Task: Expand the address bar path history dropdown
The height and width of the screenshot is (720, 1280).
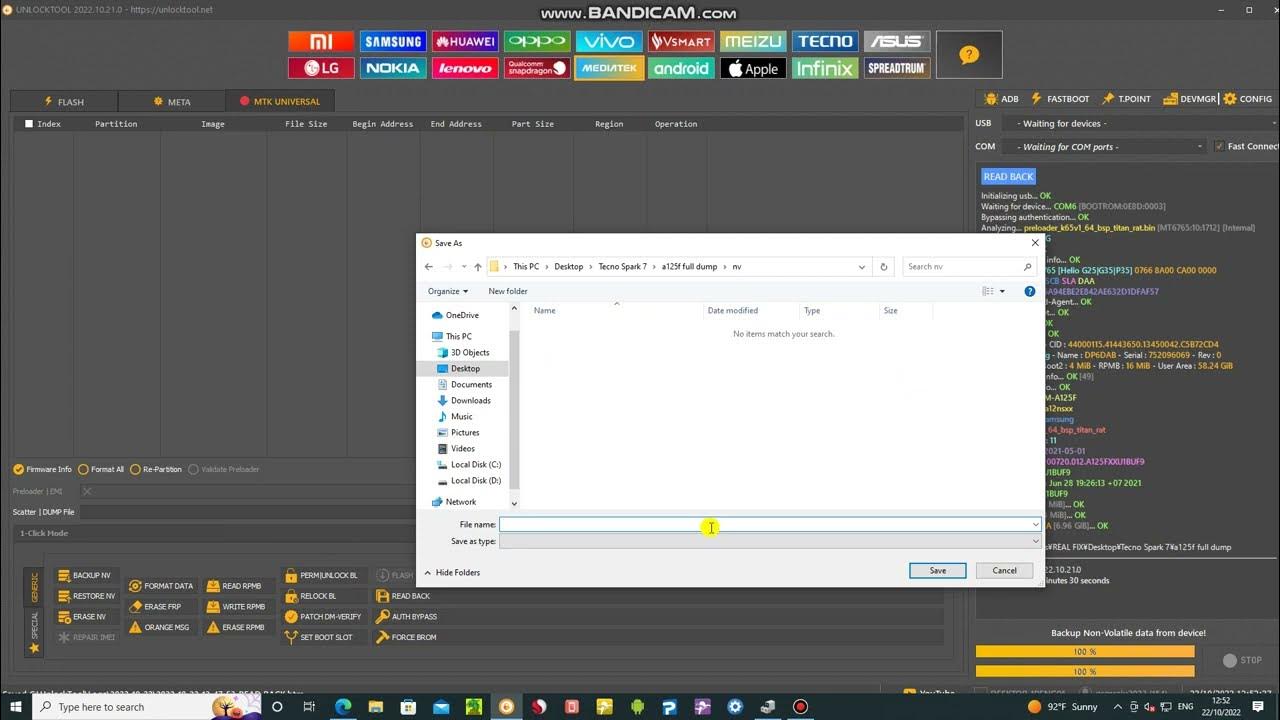Action: [x=862, y=267]
